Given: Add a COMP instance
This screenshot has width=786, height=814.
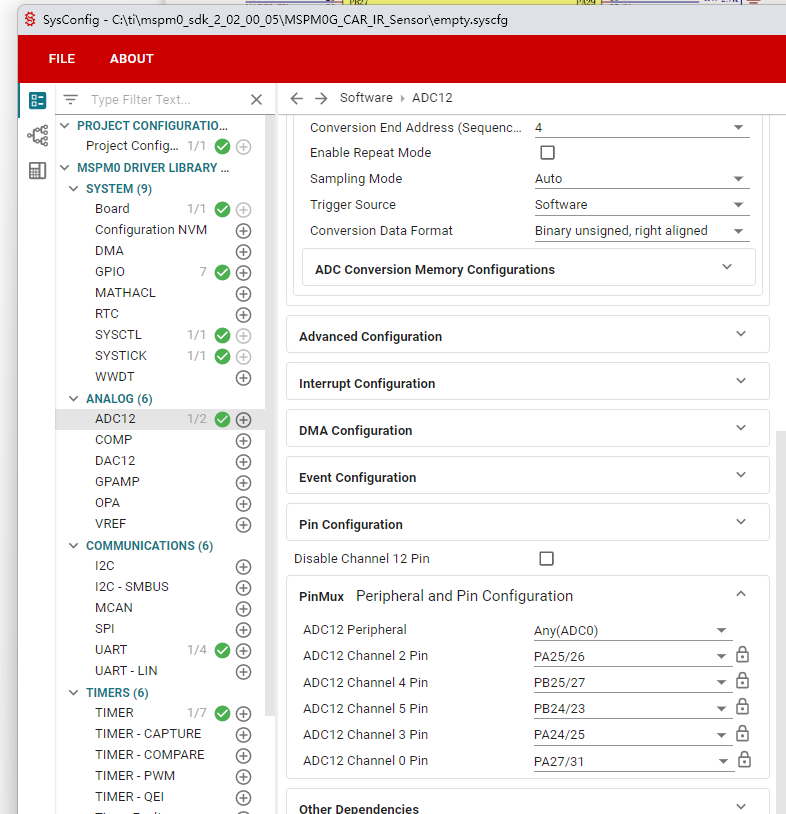Looking at the screenshot, I should coord(243,441).
